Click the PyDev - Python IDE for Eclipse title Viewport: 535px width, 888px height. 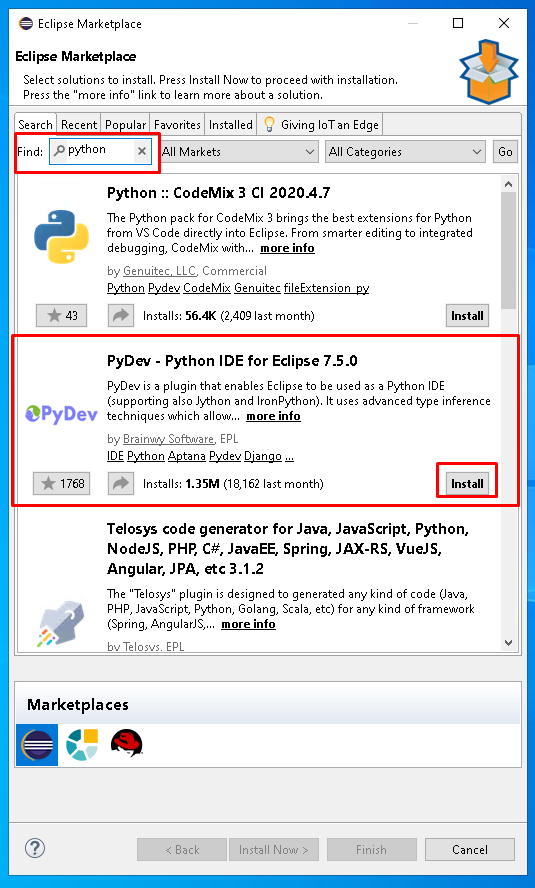point(232,361)
